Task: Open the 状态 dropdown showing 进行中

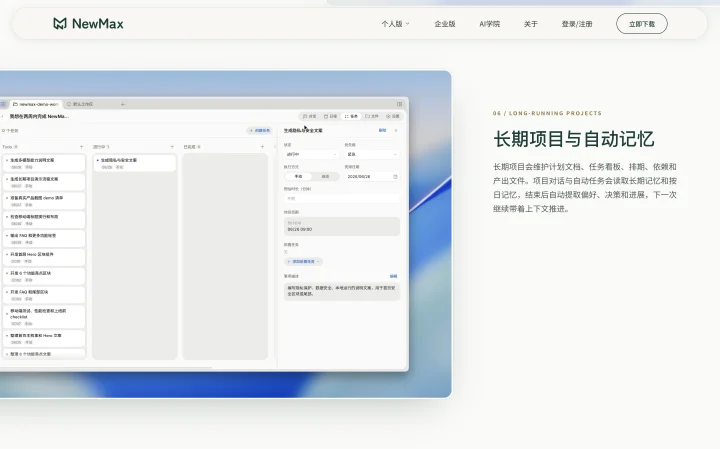Action: pos(311,154)
